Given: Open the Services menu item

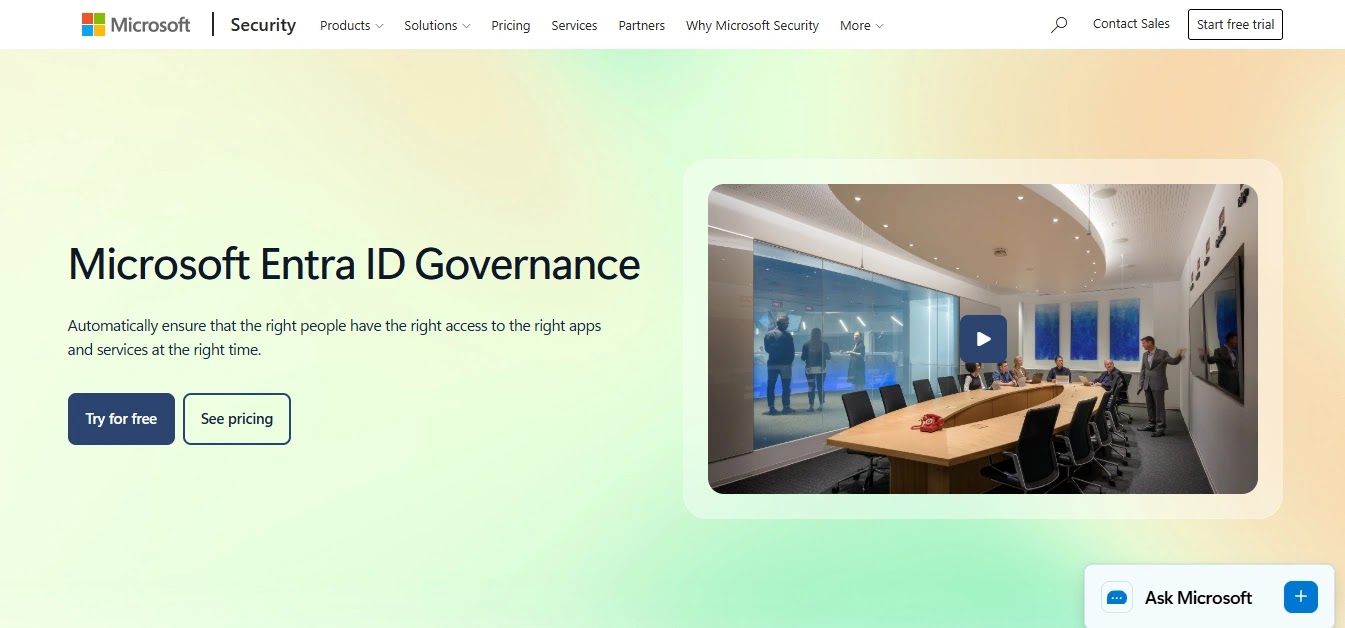Looking at the screenshot, I should pos(574,25).
